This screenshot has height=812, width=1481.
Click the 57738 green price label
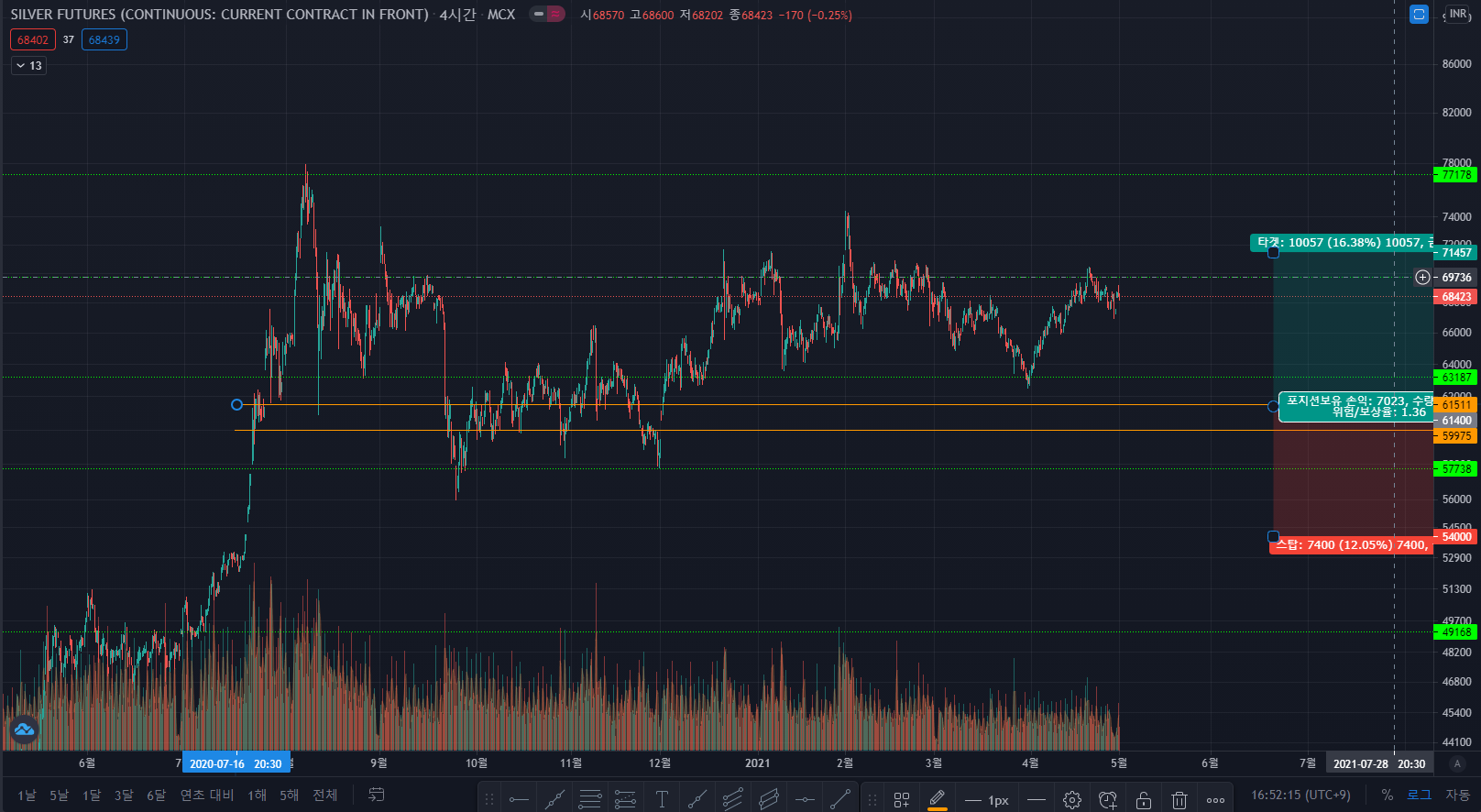[1455, 468]
